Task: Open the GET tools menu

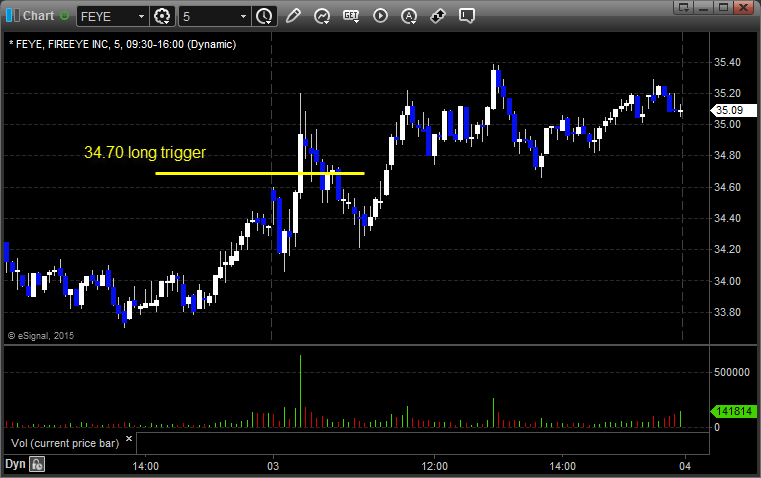Action: coord(351,16)
